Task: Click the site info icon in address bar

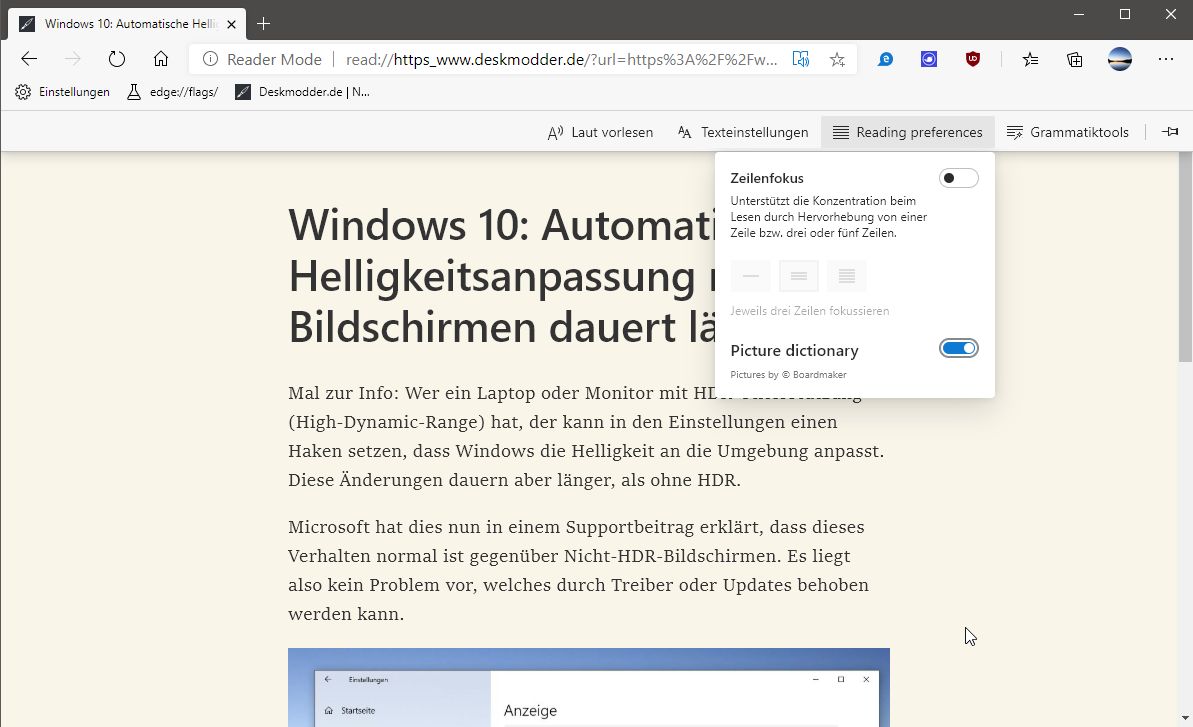Action: coord(210,59)
